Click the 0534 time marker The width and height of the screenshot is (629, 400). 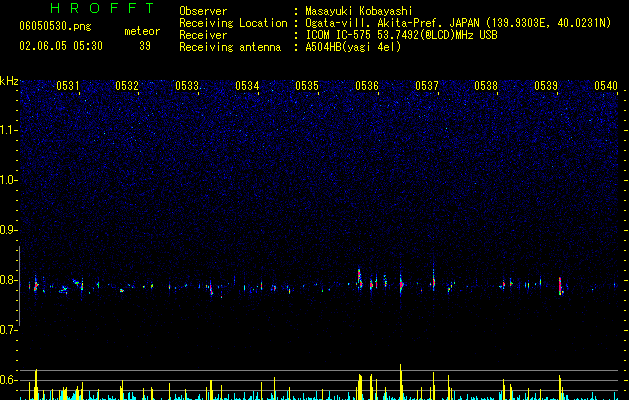247,86
